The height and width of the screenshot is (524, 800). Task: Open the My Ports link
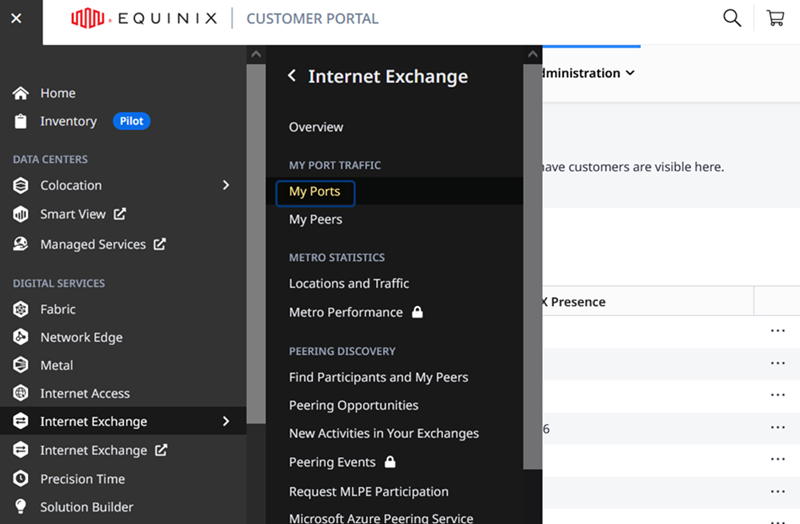click(x=315, y=192)
